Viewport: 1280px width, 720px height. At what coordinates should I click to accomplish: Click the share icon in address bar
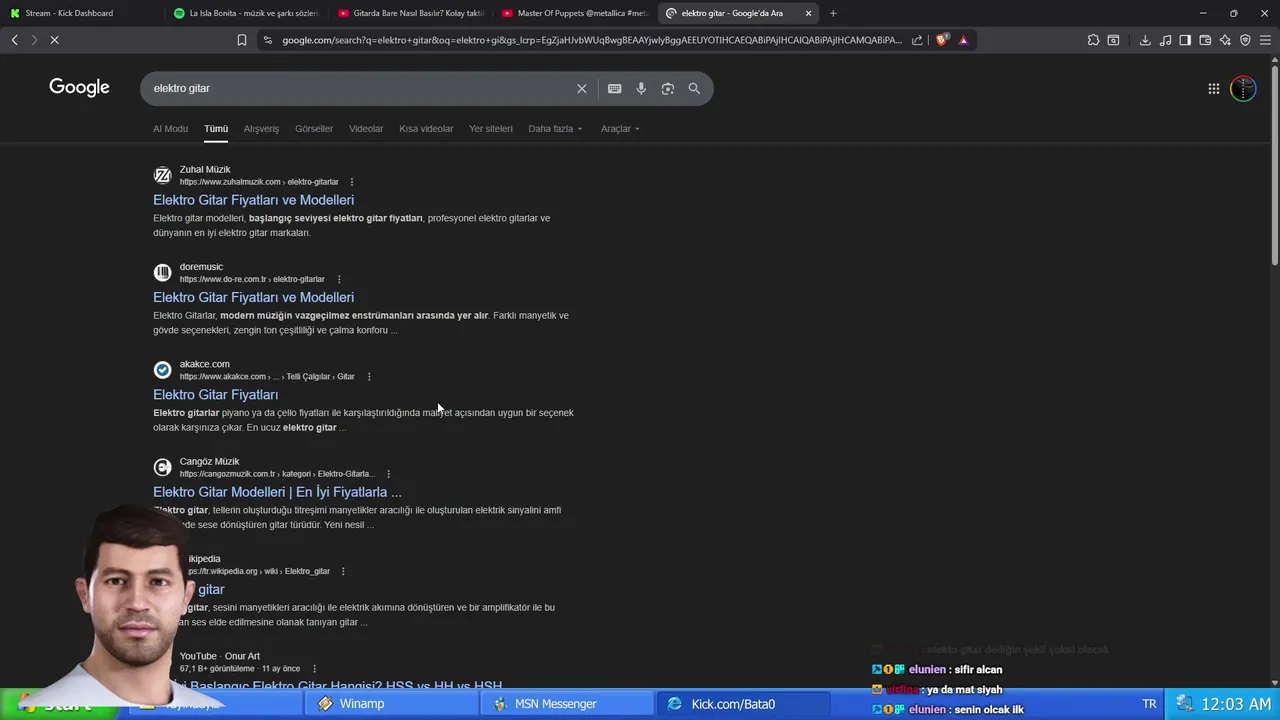[x=917, y=40]
